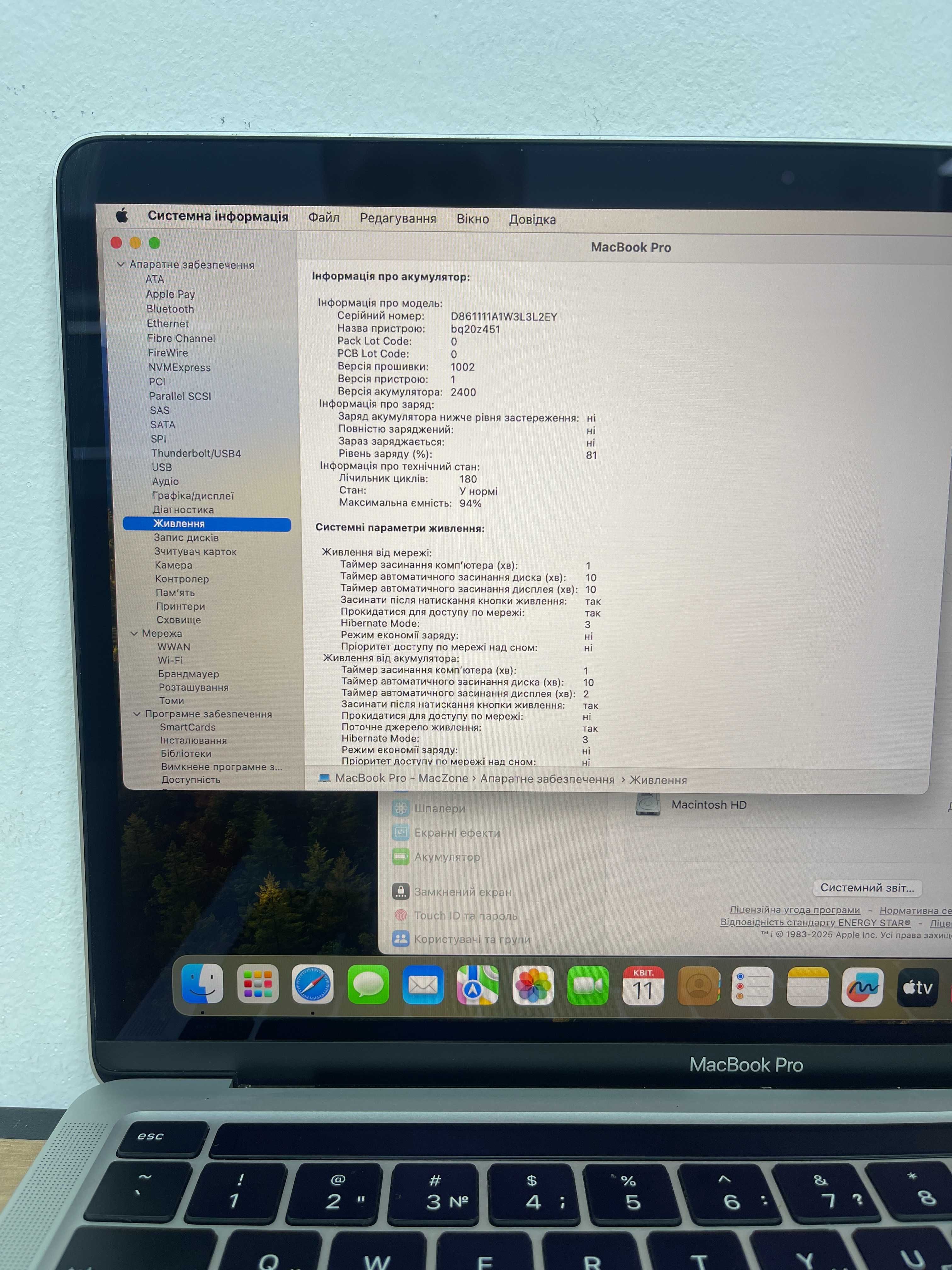952x1270 pixels.
Task: Open the Редагування menu
Action: tap(398, 219)
